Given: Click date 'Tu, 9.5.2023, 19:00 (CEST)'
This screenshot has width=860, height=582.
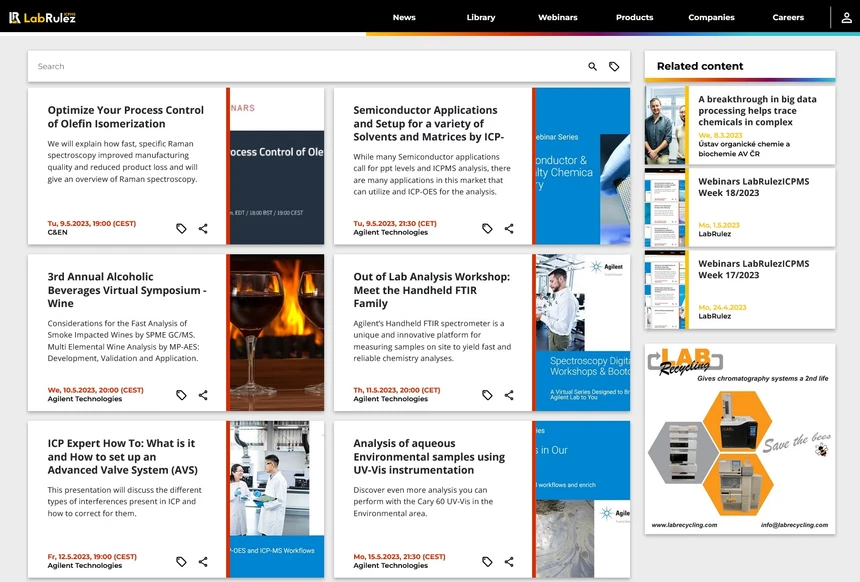Looking at the screenshot, I should 92,223.
